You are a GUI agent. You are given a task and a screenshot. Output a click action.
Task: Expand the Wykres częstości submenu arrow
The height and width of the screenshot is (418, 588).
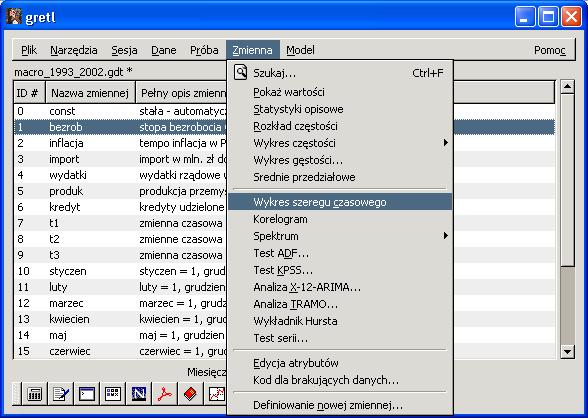click(446, 142)
